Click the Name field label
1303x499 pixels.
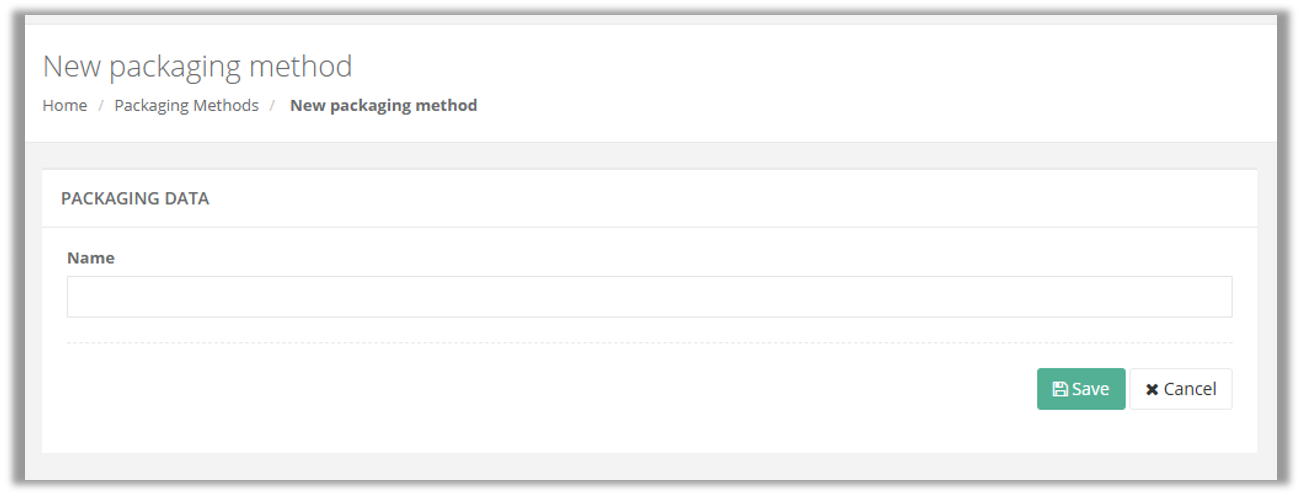click(x=91, y=258)
